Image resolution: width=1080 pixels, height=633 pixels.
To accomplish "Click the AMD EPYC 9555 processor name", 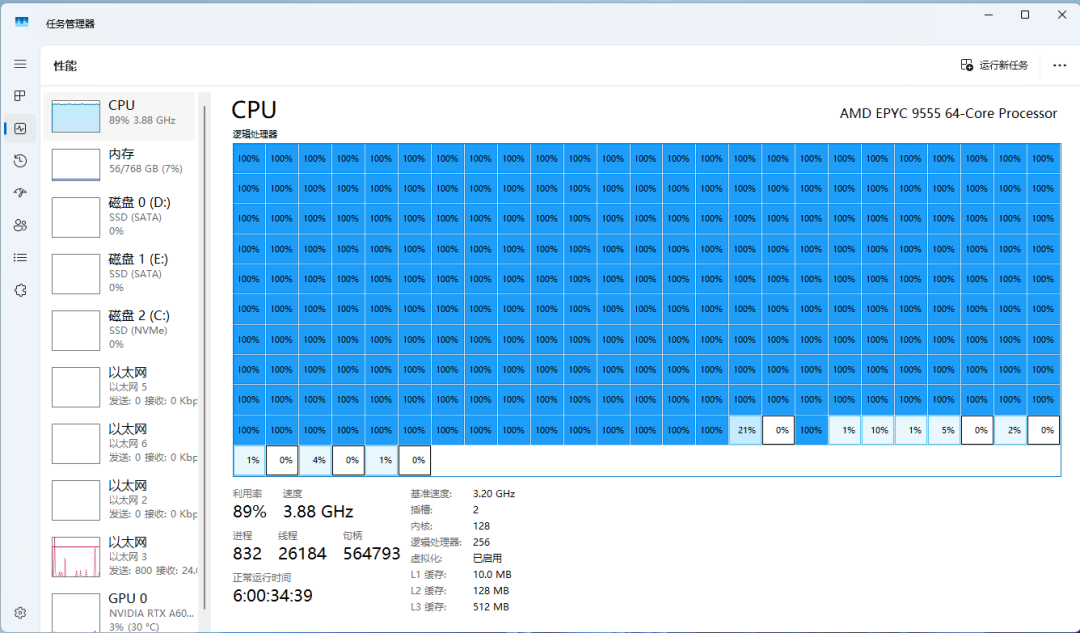I will (948, 113).
